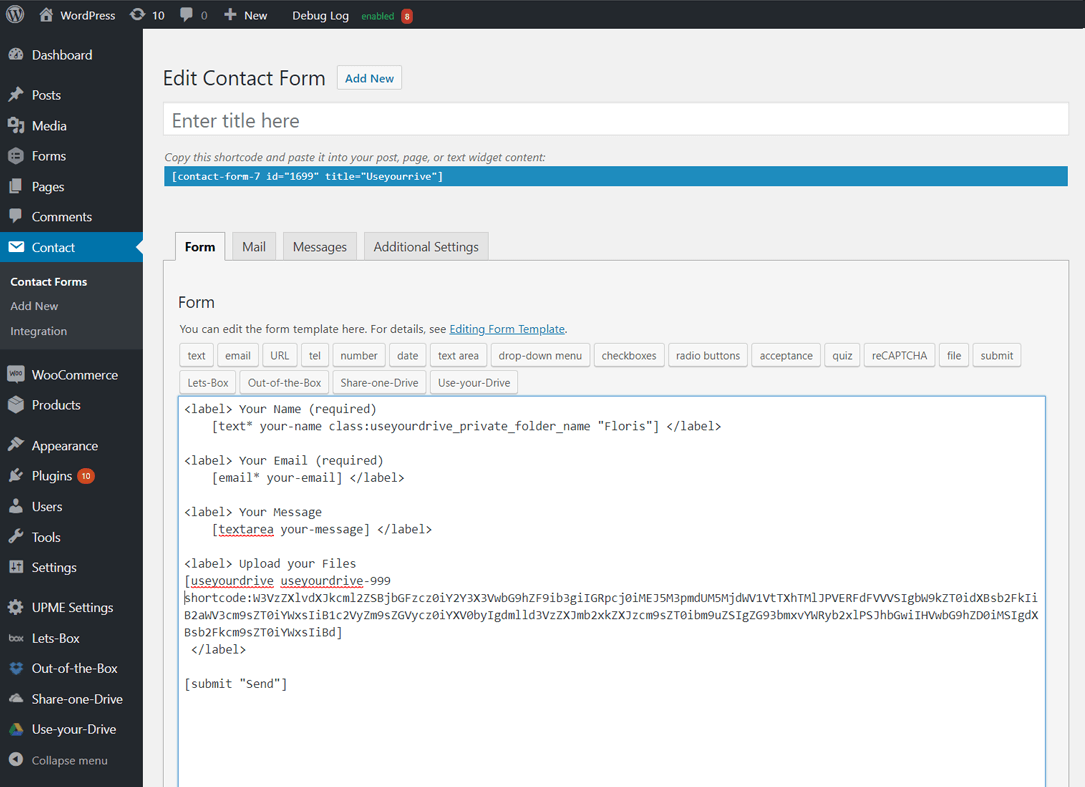Click the Dashboard gauge icon
This screenshot has height=787, width=1085.
(x=16, y=55)
